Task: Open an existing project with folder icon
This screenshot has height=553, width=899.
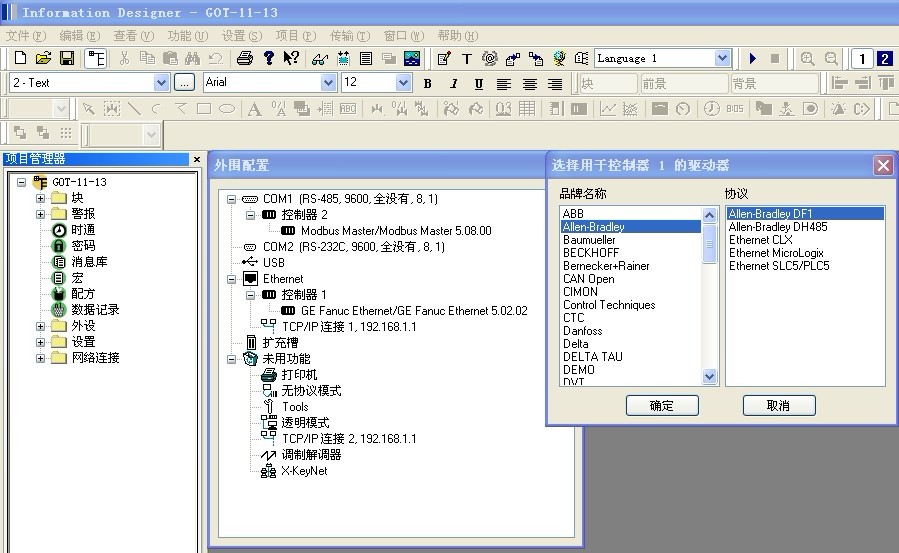Action: click(x=43, y=58)
